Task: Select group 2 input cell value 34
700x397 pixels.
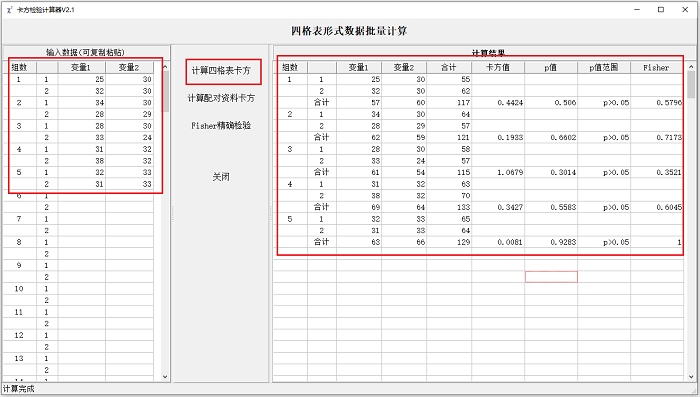Action: point(82,102)
